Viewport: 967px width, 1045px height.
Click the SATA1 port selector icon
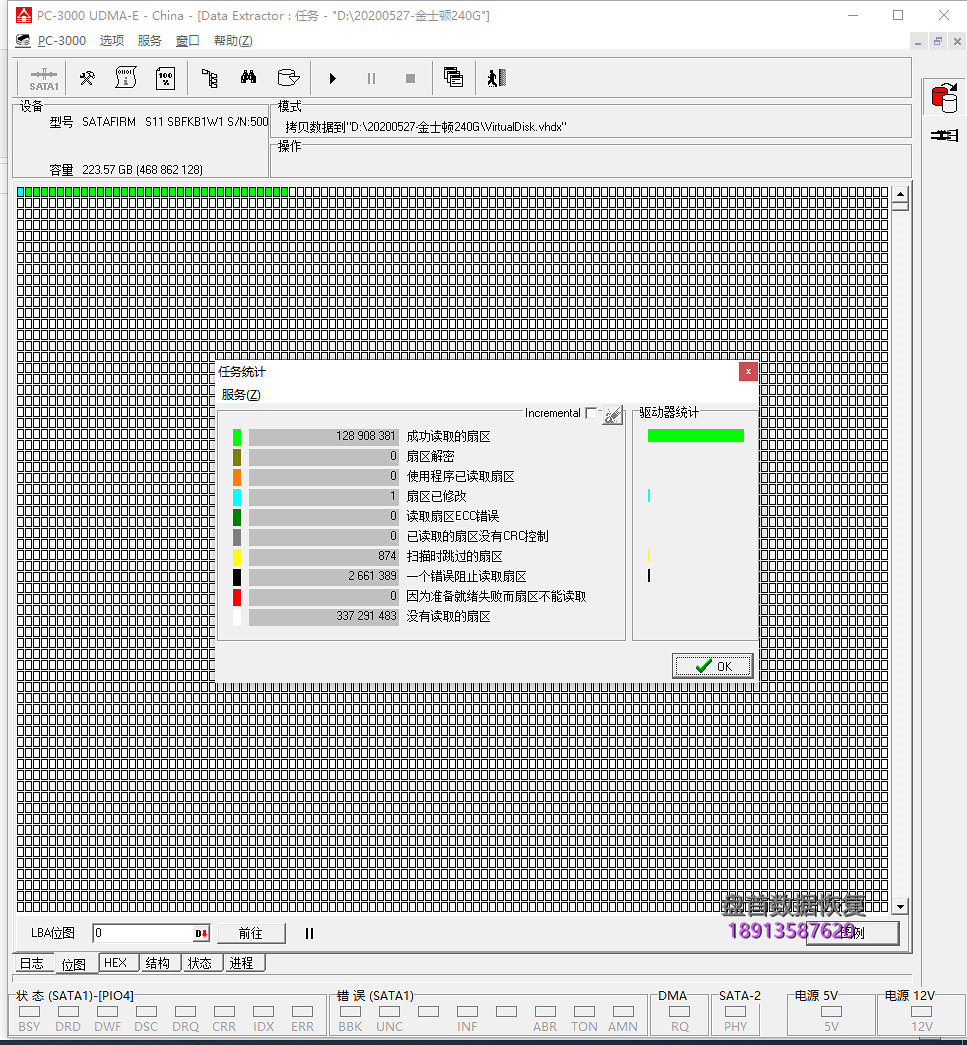pos(43,78)
